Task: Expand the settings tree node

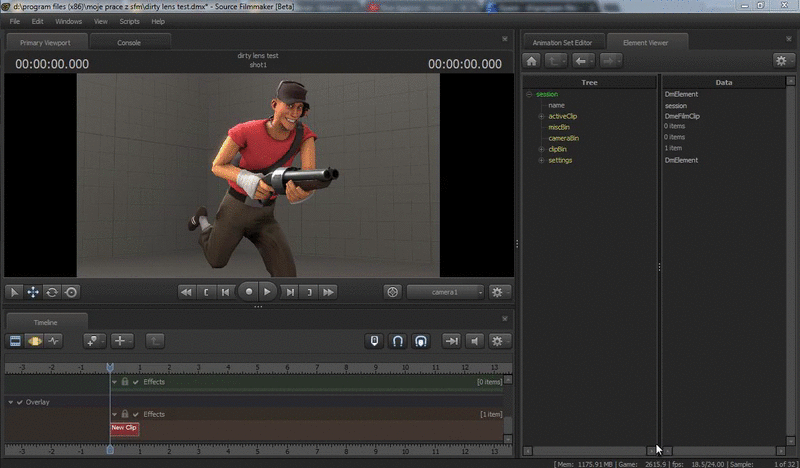Action: pos(541,160)
